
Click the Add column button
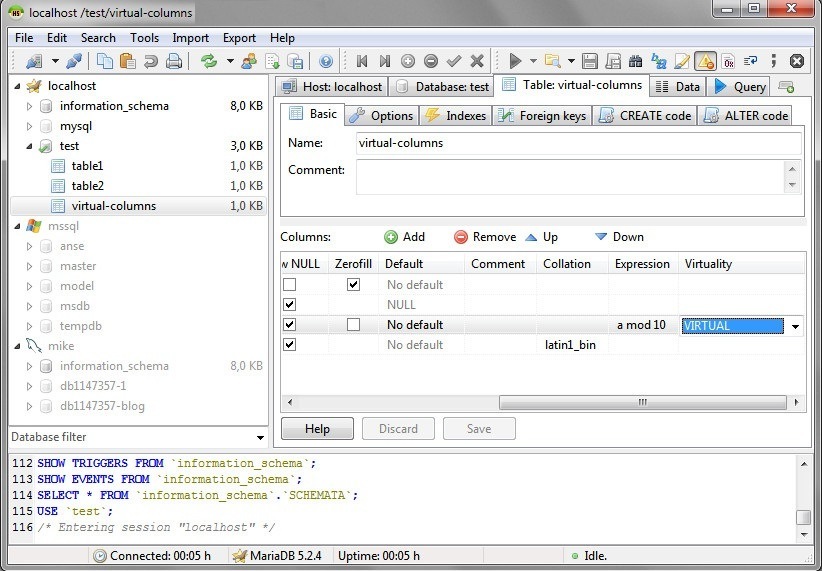tap(404, 237)
